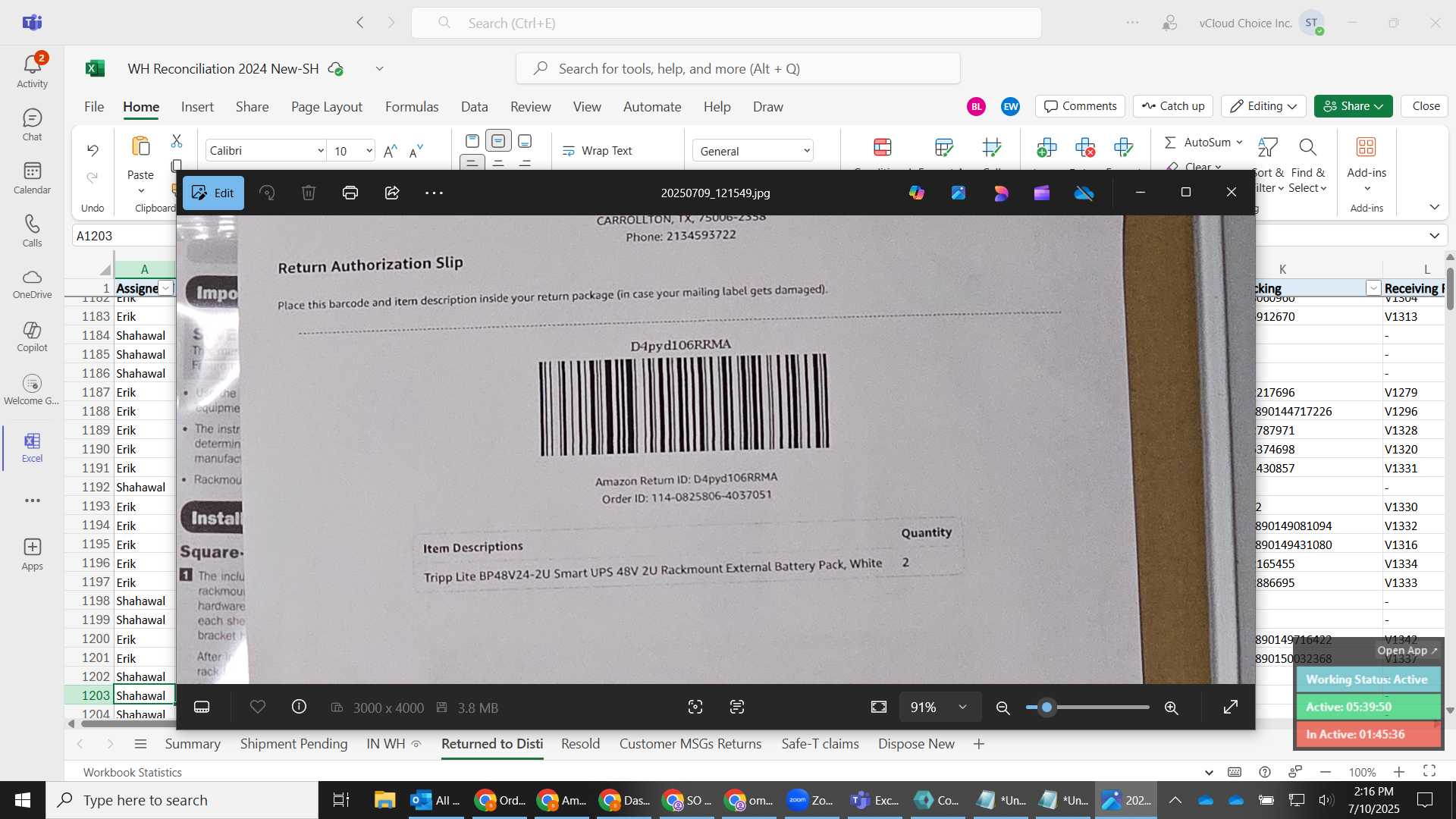Zoom in the photo with plus magnifier
This screenshot has height=819, width=1456.
pyautogui.click(x=1172, y=708)
